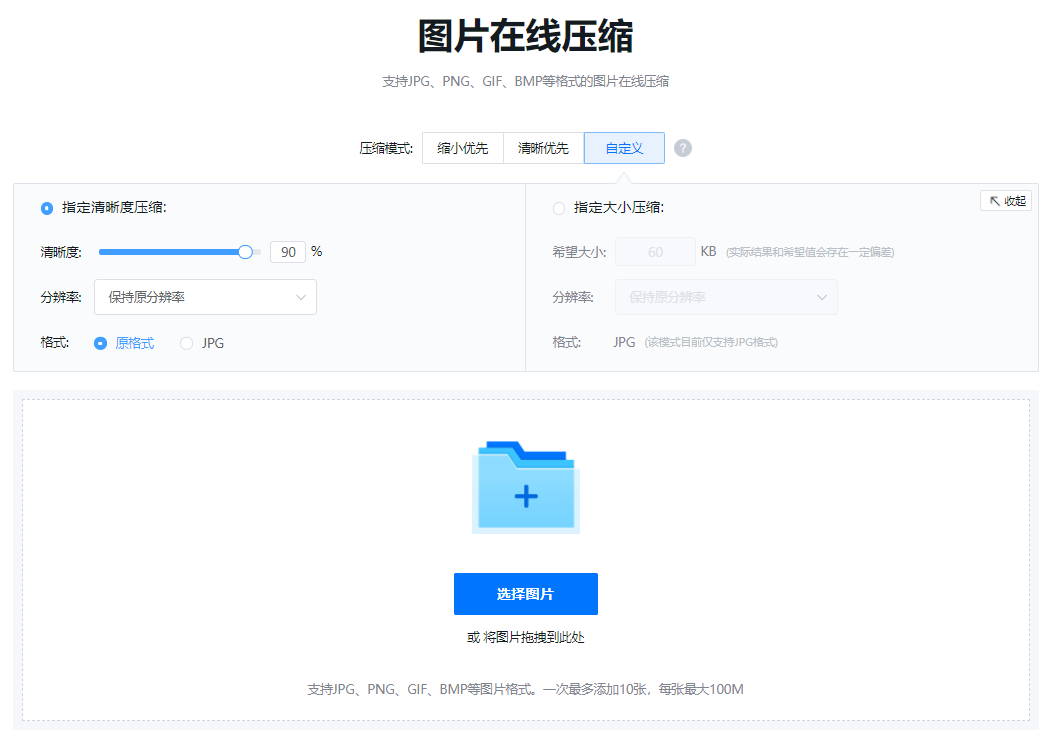
Task: Click the 60 KB desired size input field
Action: 655,251
